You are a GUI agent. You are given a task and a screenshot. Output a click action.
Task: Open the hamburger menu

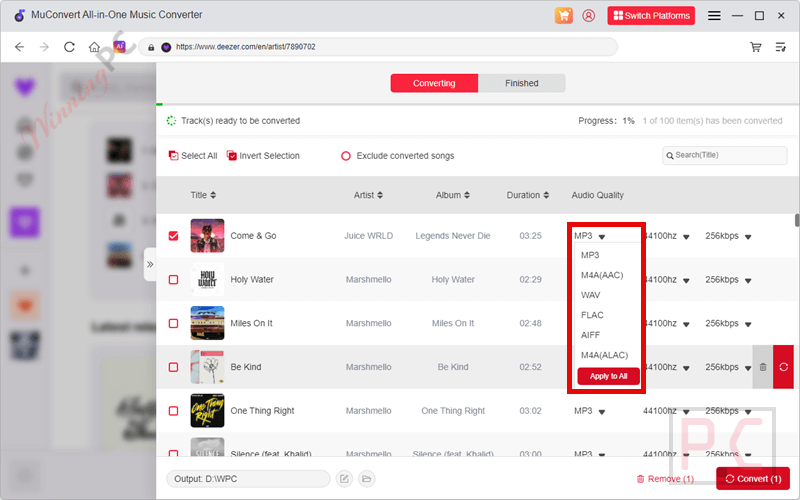click(x=714, y=16)
